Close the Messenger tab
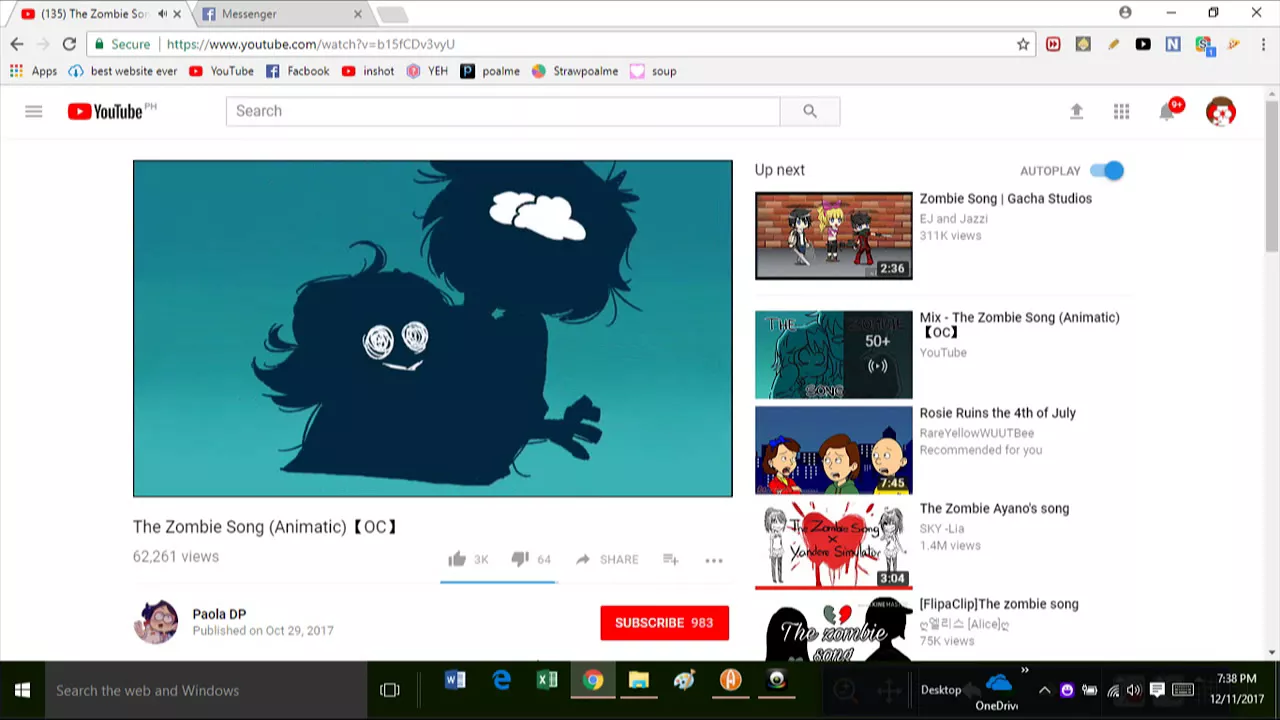The image size is (1280, 720). [x=358, y=14]
